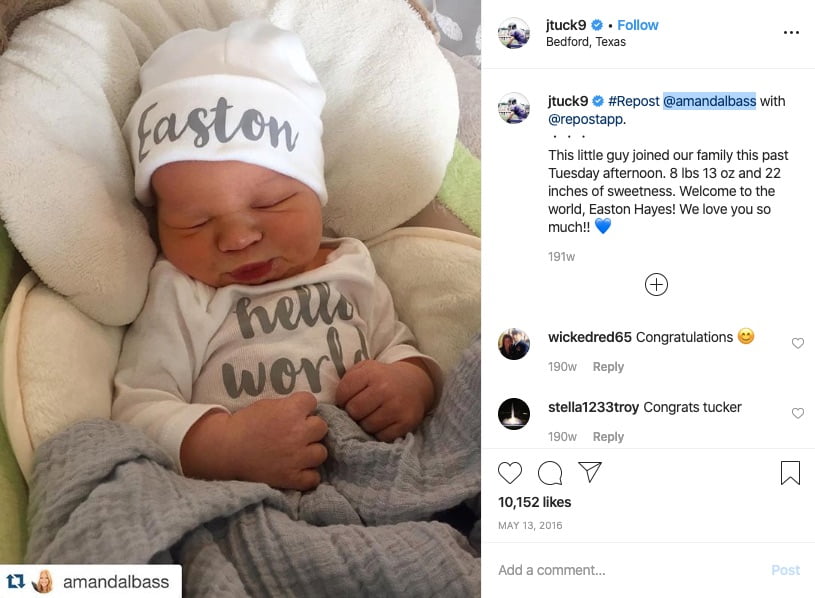Like the wickedred65 comment
The height and width of the screenshot is (598, 815).
[798, 343]
